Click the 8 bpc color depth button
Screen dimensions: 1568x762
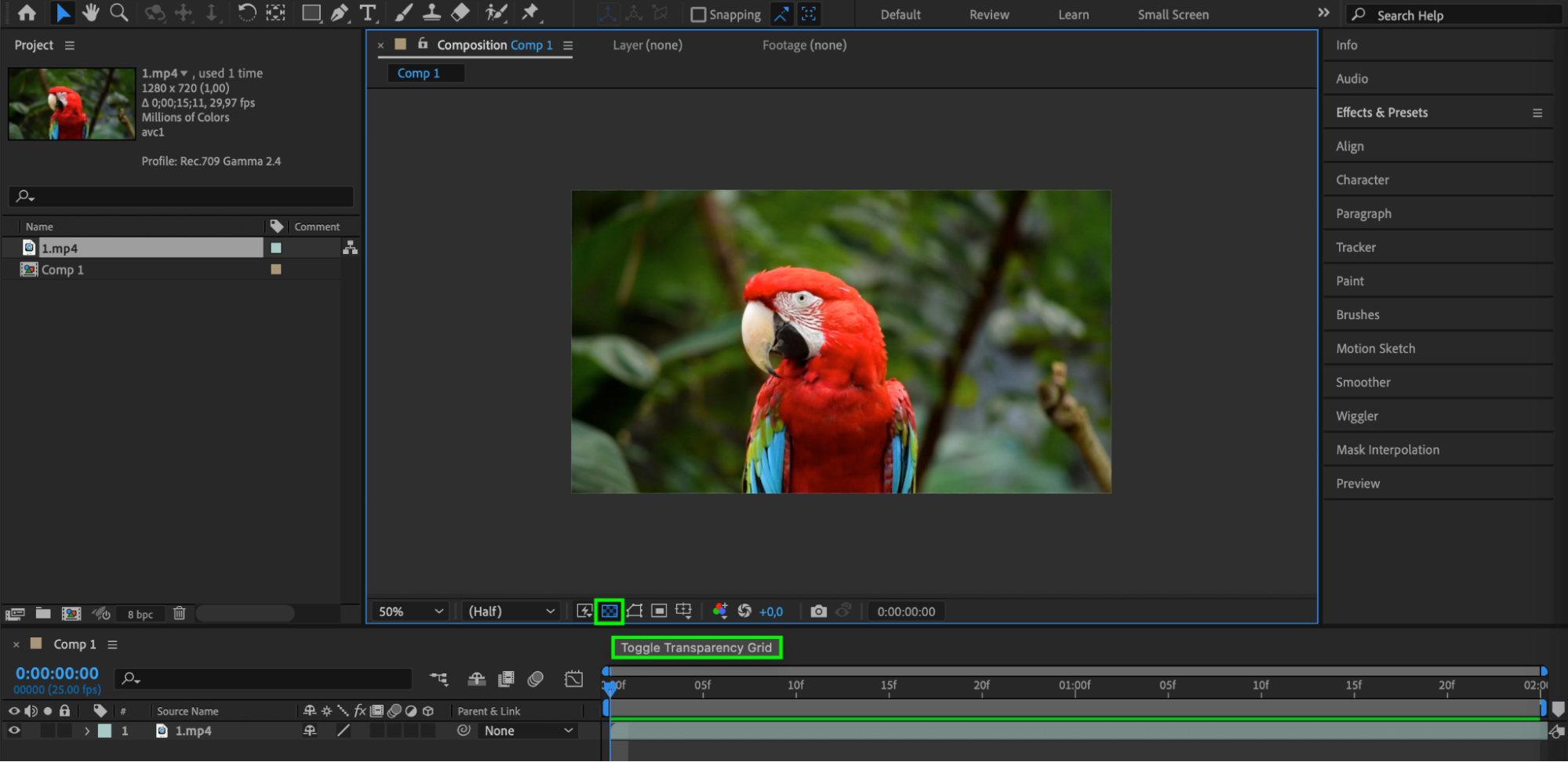(x=140, y=614)
